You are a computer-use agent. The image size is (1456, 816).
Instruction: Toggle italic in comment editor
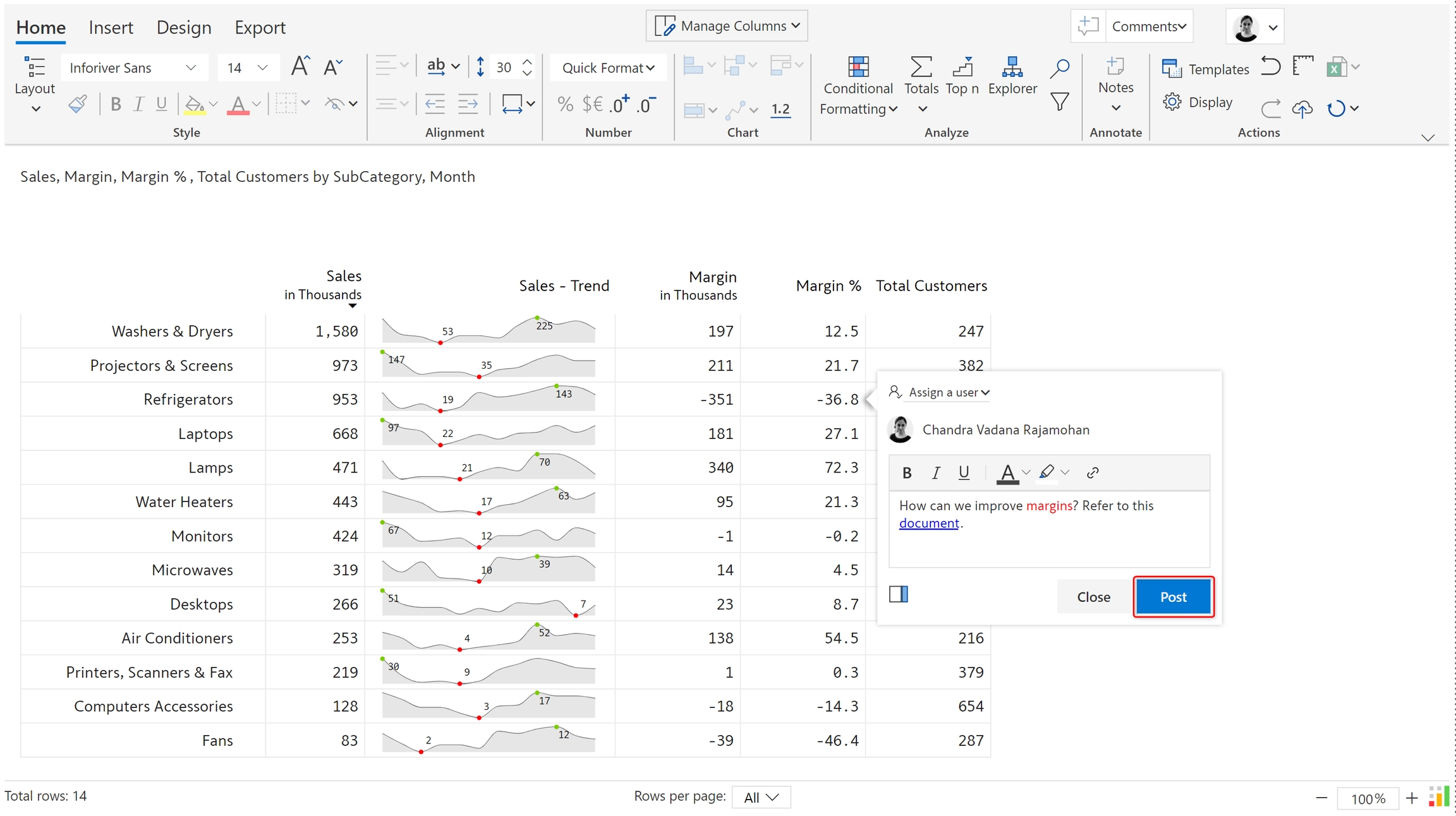[x=936, y=472]
